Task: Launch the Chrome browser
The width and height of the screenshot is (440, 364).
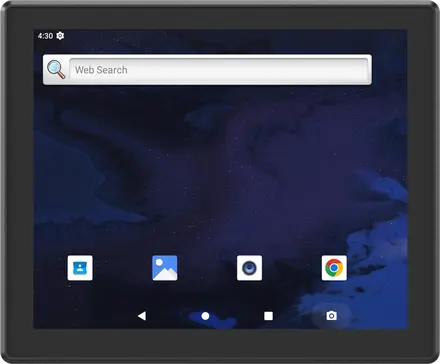Action: [334, 268]
